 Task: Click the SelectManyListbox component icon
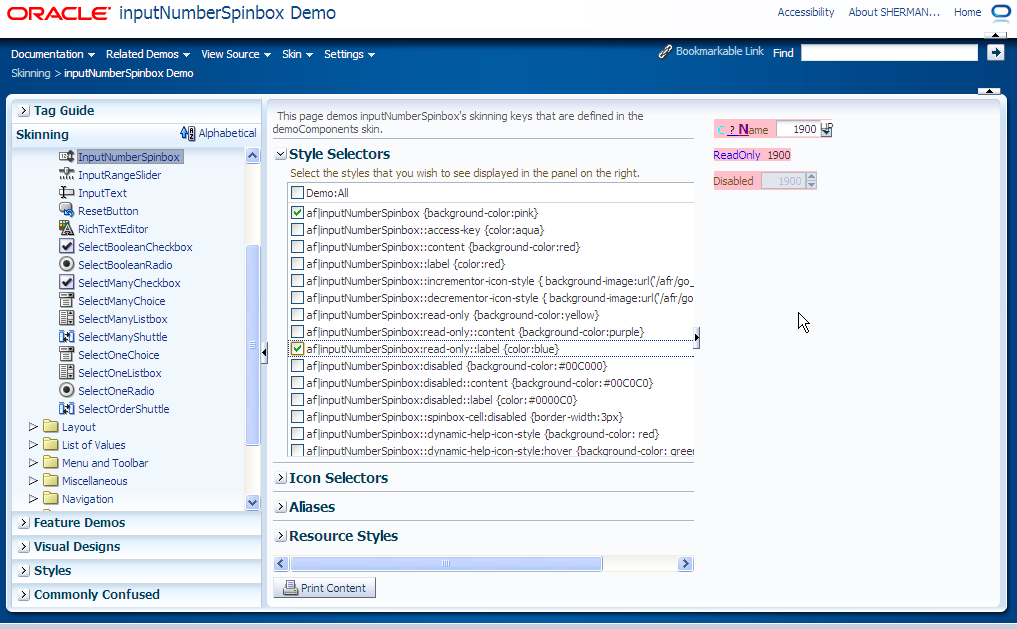point(66,318)
